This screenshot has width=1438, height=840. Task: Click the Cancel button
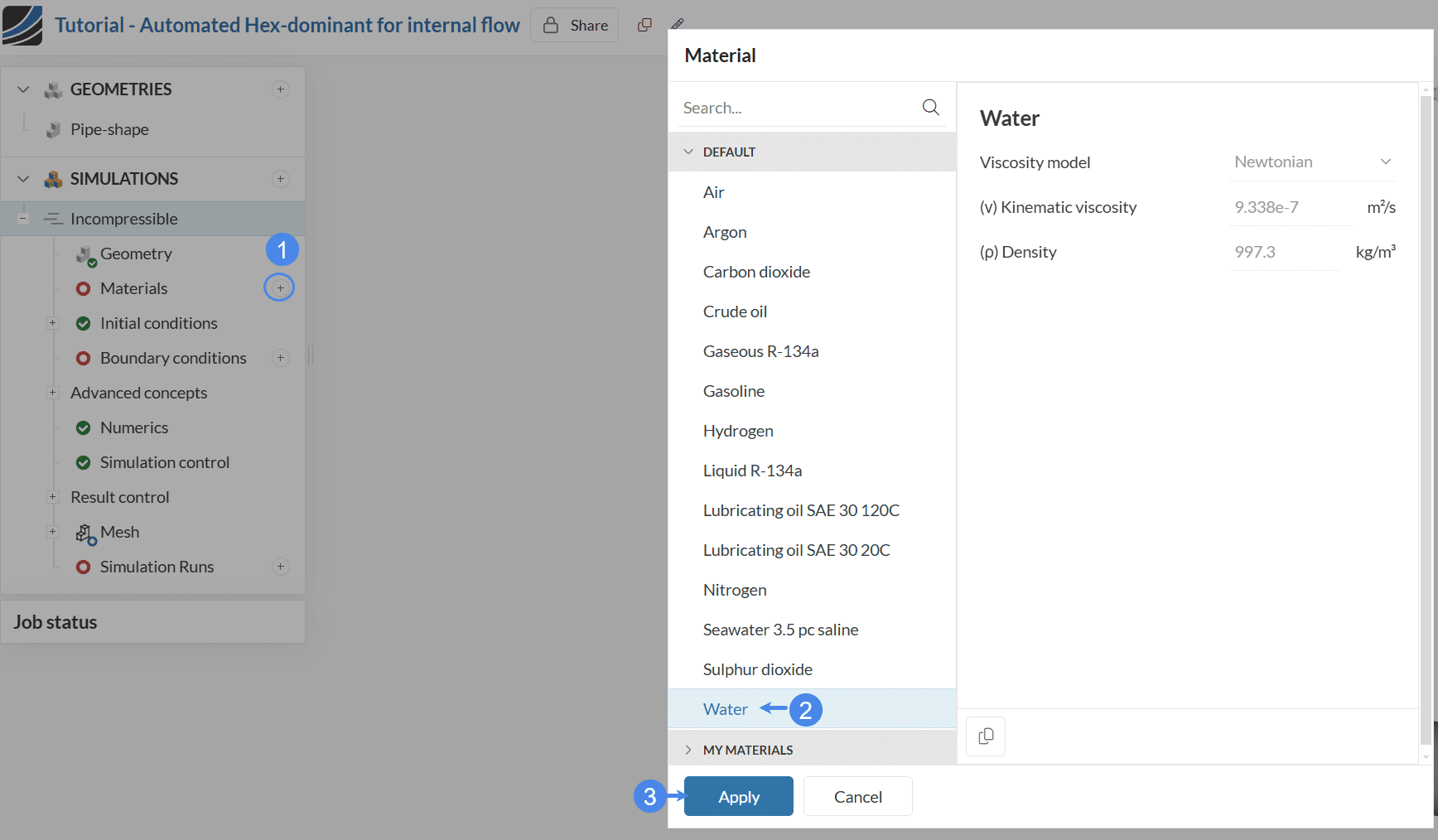[857, 796]
